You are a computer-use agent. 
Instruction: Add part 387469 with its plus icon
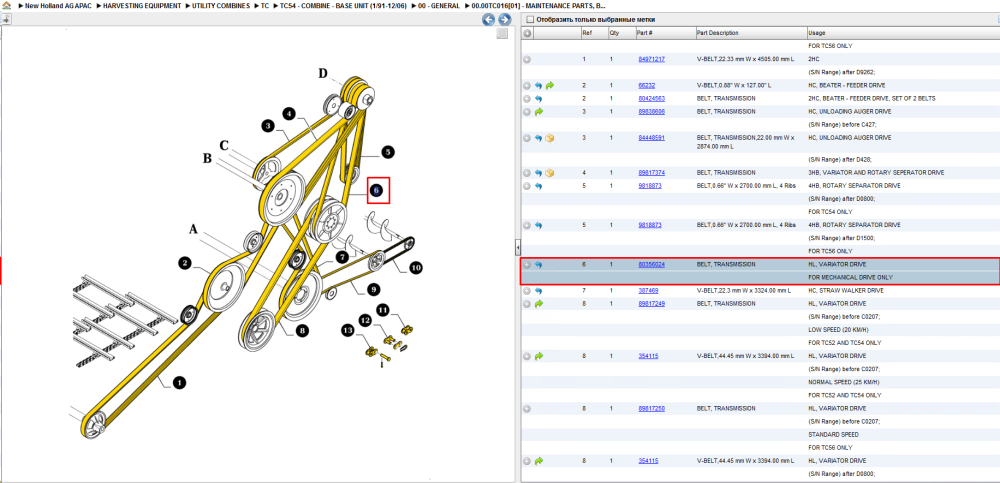[527, 291]
